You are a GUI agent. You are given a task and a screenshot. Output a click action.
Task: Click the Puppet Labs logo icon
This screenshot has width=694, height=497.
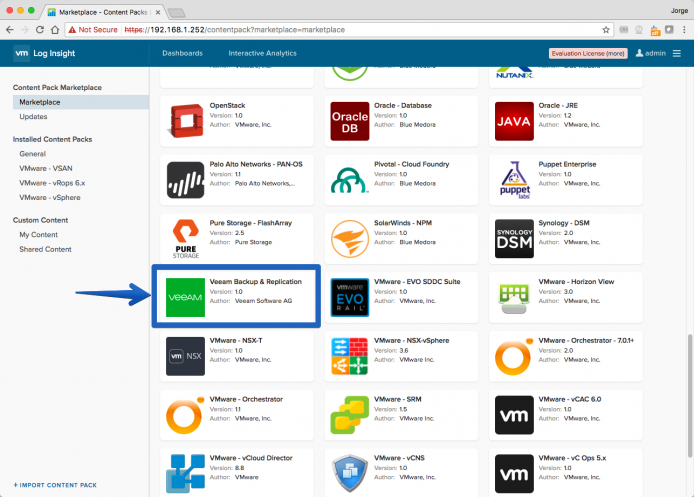[x=514, y=180]
